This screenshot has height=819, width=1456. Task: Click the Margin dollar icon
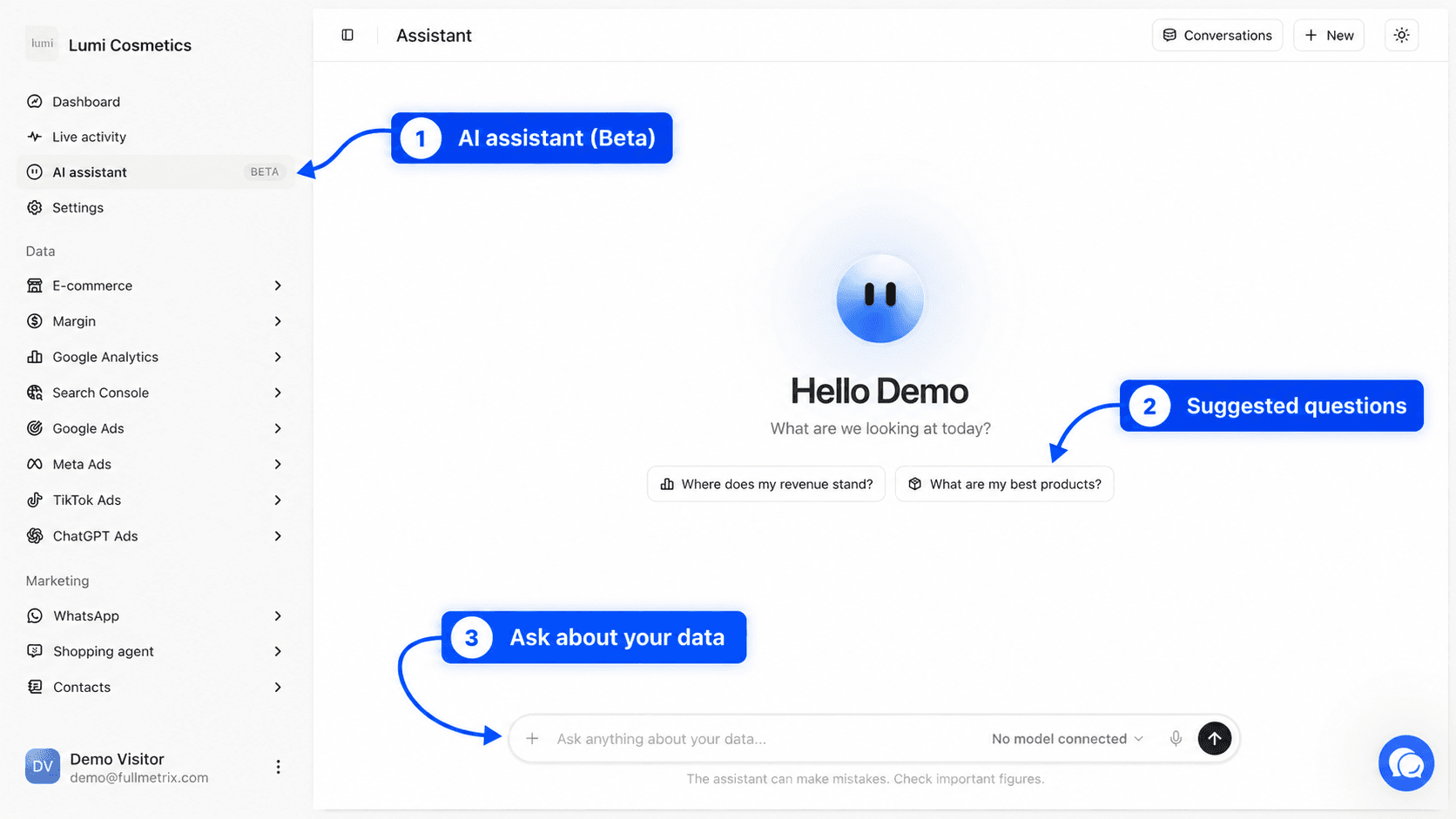(35, 321)
